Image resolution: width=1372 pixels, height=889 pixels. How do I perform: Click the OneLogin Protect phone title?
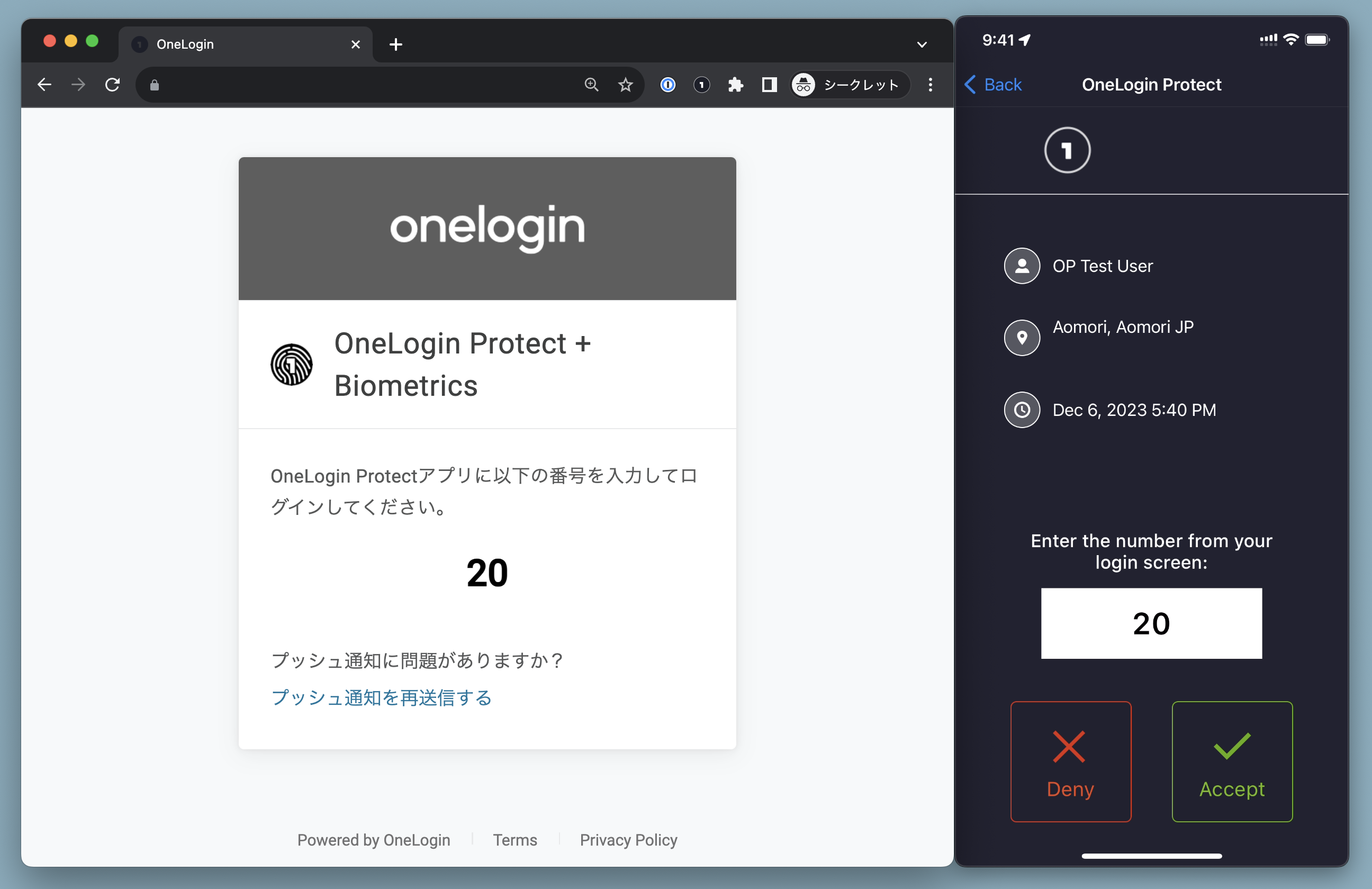(x=1151, y=85)
